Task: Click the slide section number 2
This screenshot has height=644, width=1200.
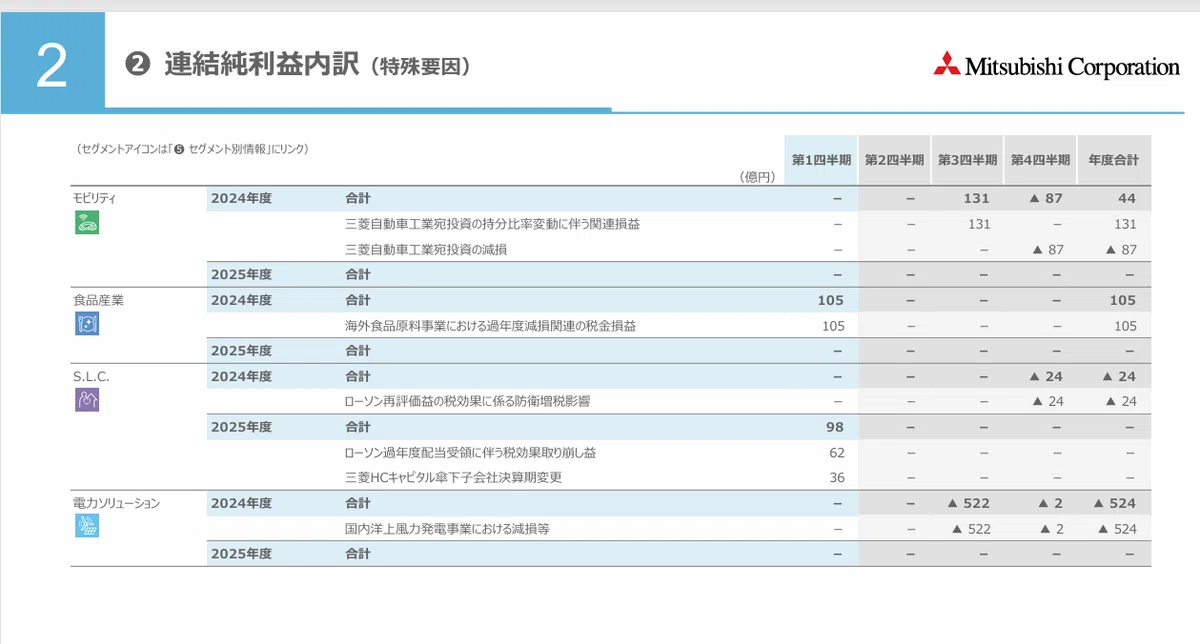Action: tap(52, 66)
